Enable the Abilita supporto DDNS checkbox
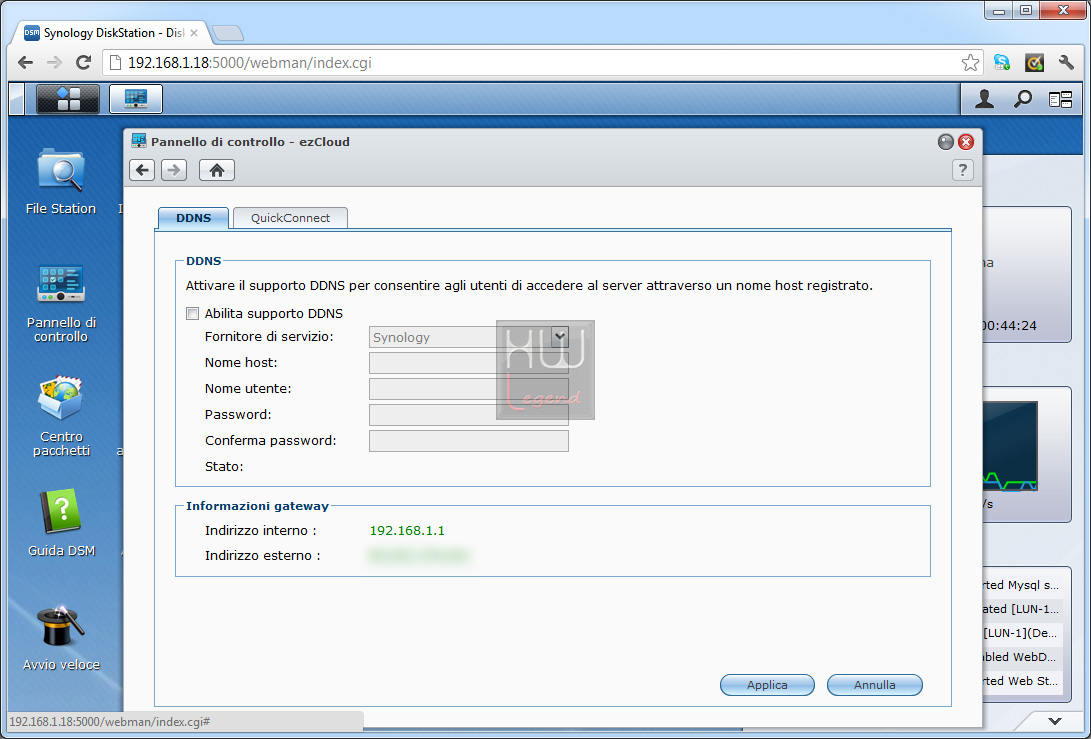Viewport: 1091px width, 739px height. point(193,314)
